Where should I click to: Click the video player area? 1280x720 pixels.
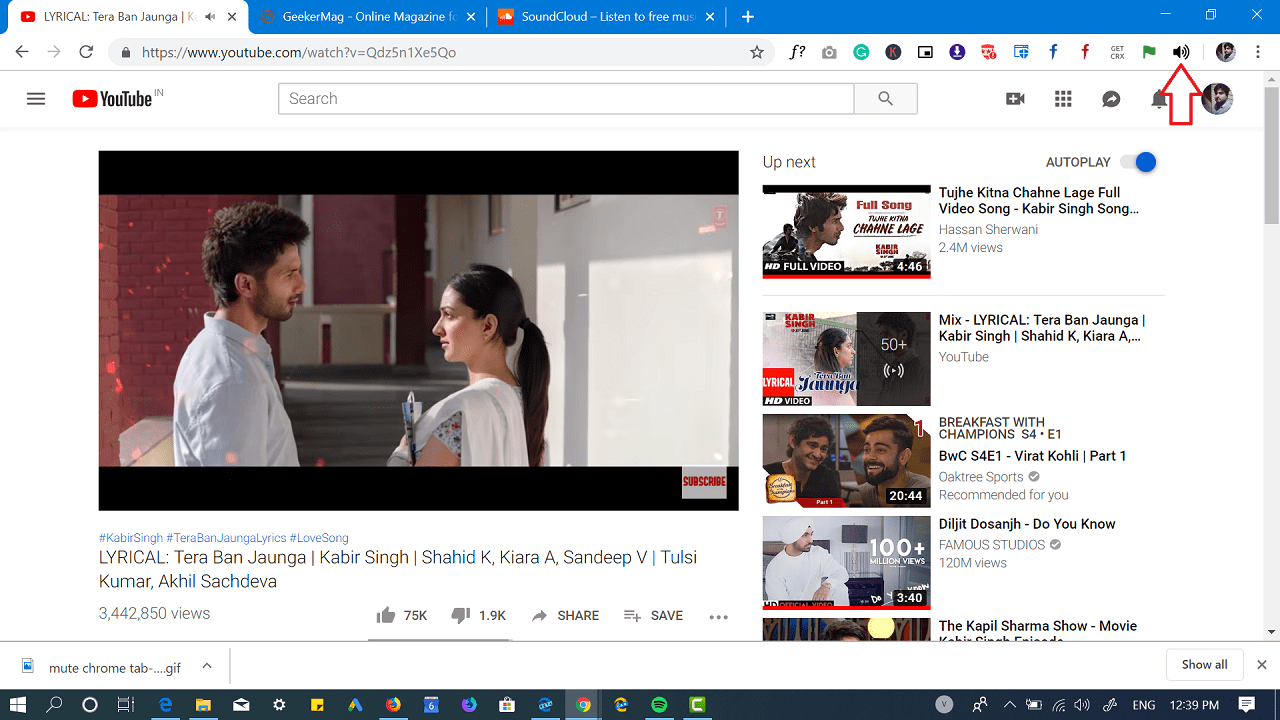(418, 330)
